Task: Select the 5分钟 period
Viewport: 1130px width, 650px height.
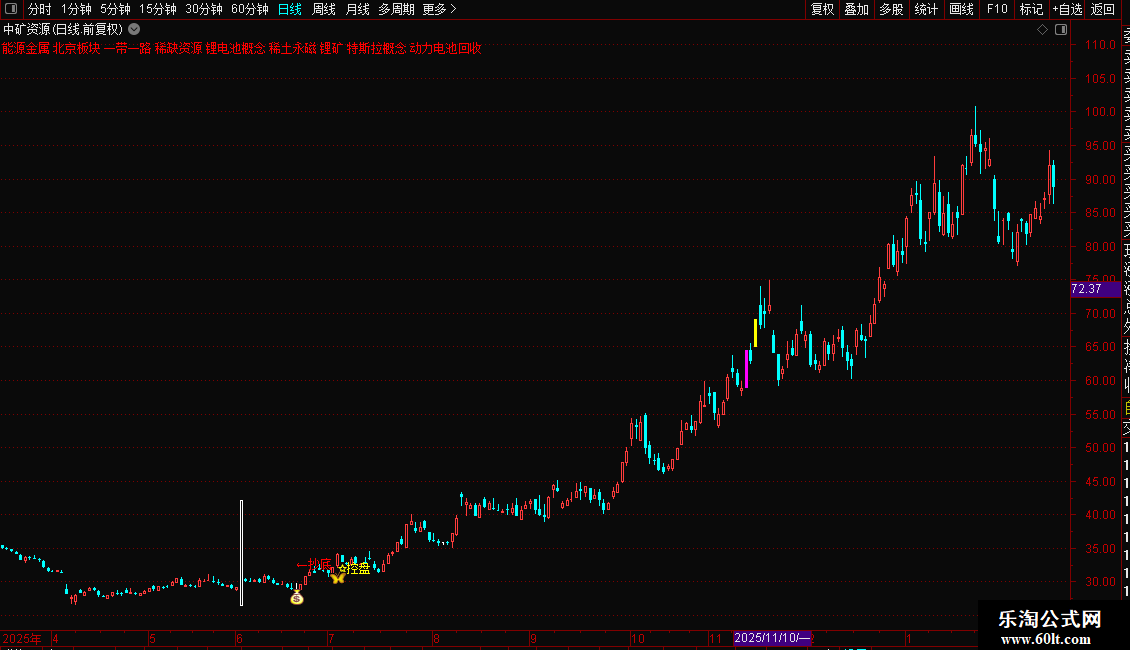Action: click(115, 9)
